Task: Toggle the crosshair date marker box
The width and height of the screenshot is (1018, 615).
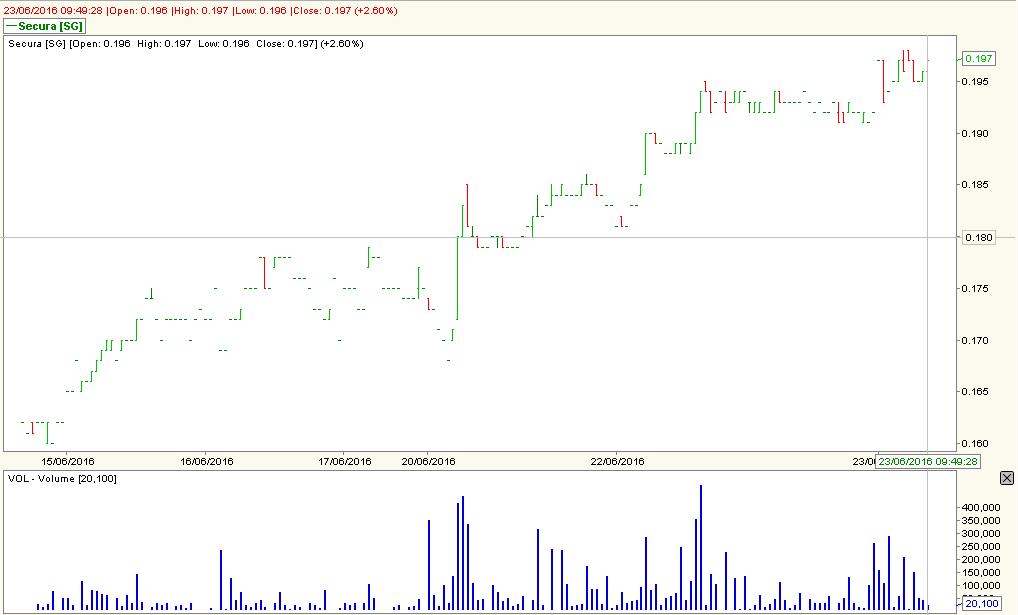Action: (x=930, y=462)
